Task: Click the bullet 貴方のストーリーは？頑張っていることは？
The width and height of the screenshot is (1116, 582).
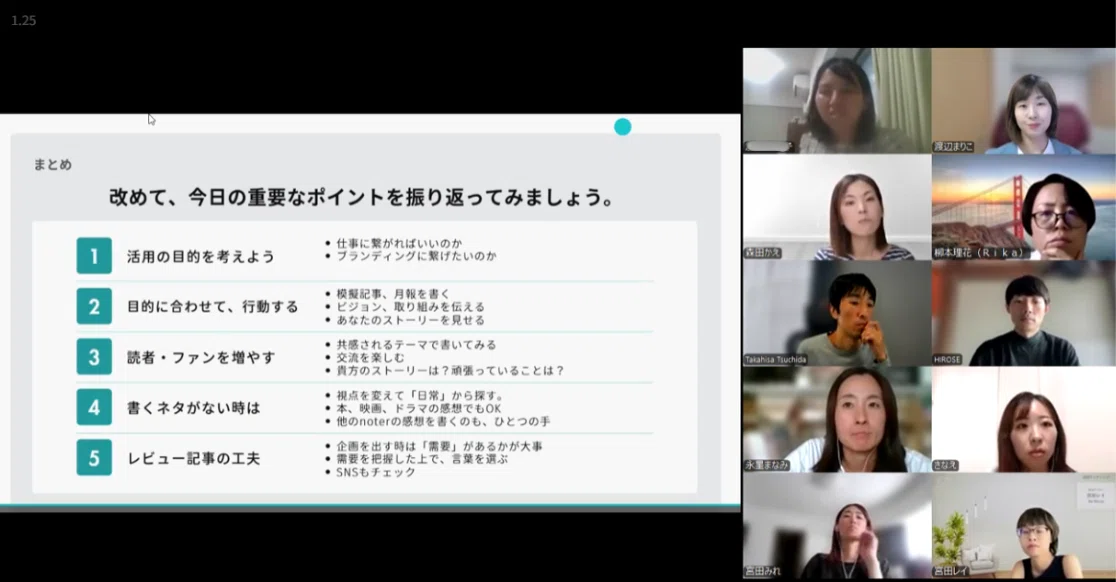Action: pos(451,371)
